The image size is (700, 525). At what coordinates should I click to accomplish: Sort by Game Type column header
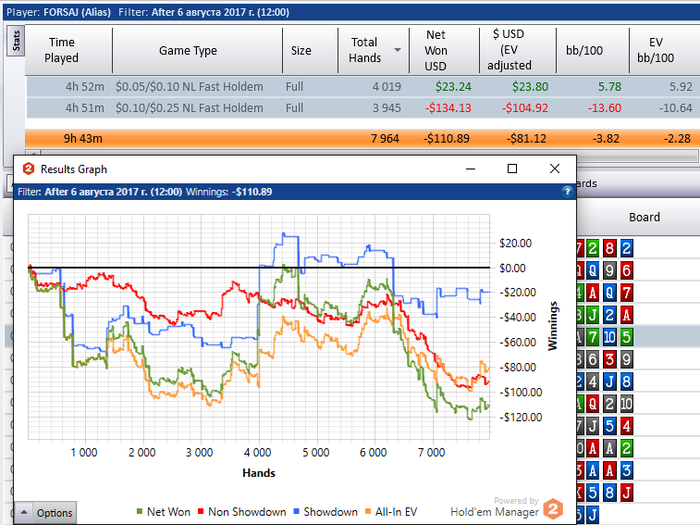(188, 50)
